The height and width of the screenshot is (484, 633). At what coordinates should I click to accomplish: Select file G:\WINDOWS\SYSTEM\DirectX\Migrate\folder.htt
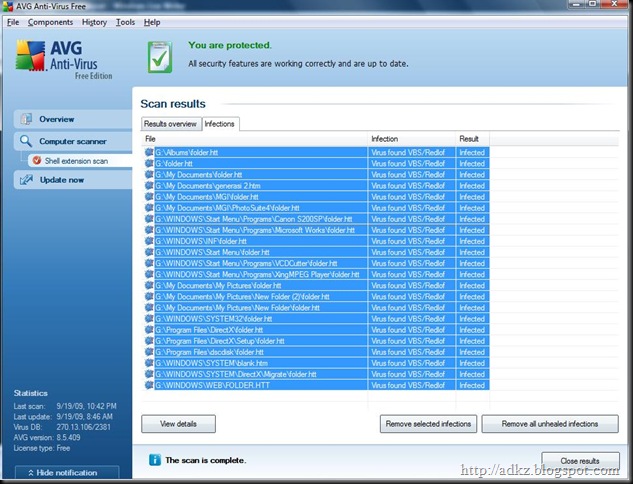236,374
